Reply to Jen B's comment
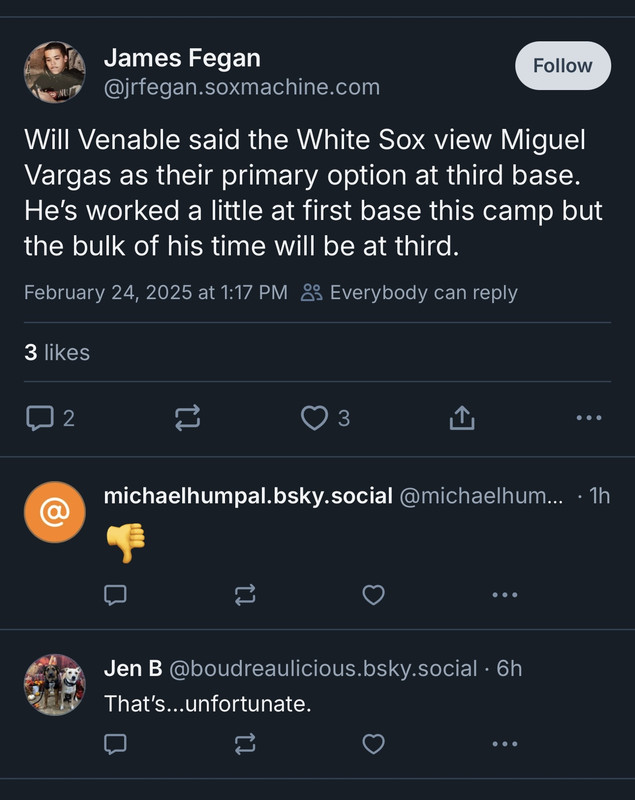 (116, 744)
